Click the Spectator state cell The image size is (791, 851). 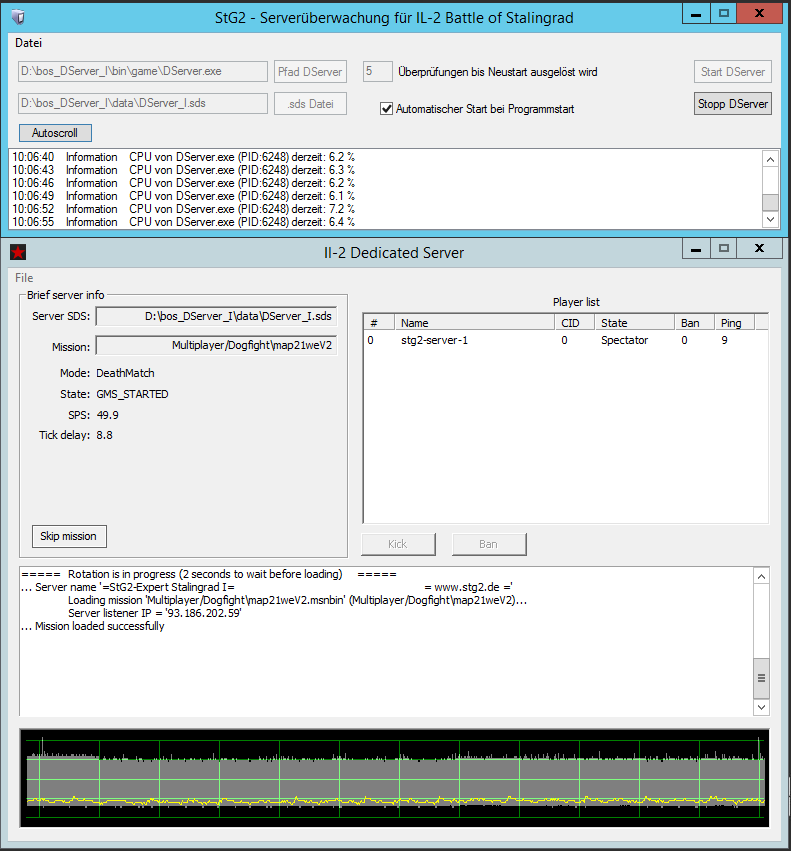pyautogui.click(x=624, y=340)
